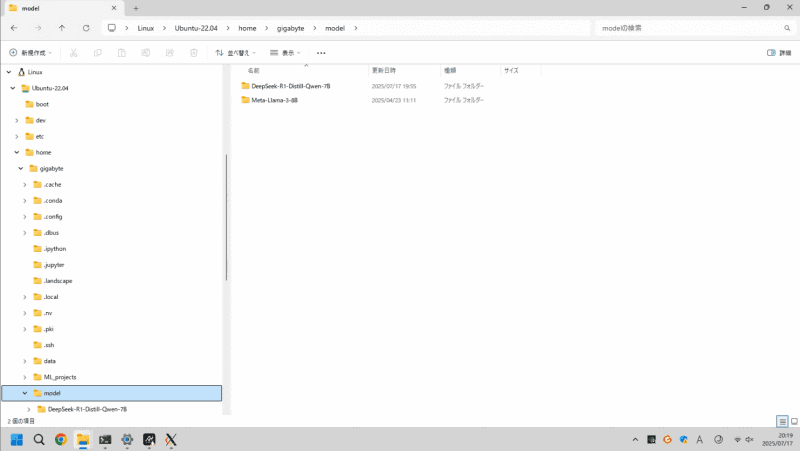Open Terminal from the taskbar

105,439
